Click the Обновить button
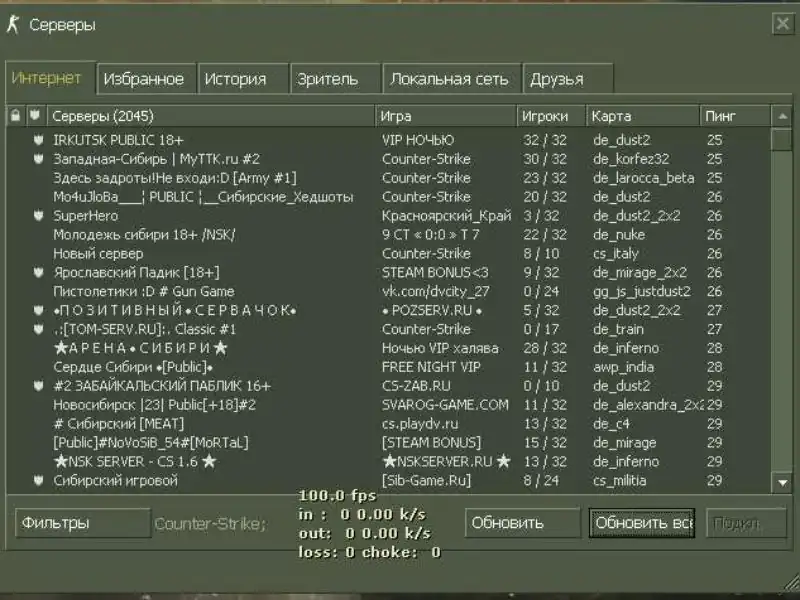800x600 pixels. pyautogui.click(x=522, y=523)
